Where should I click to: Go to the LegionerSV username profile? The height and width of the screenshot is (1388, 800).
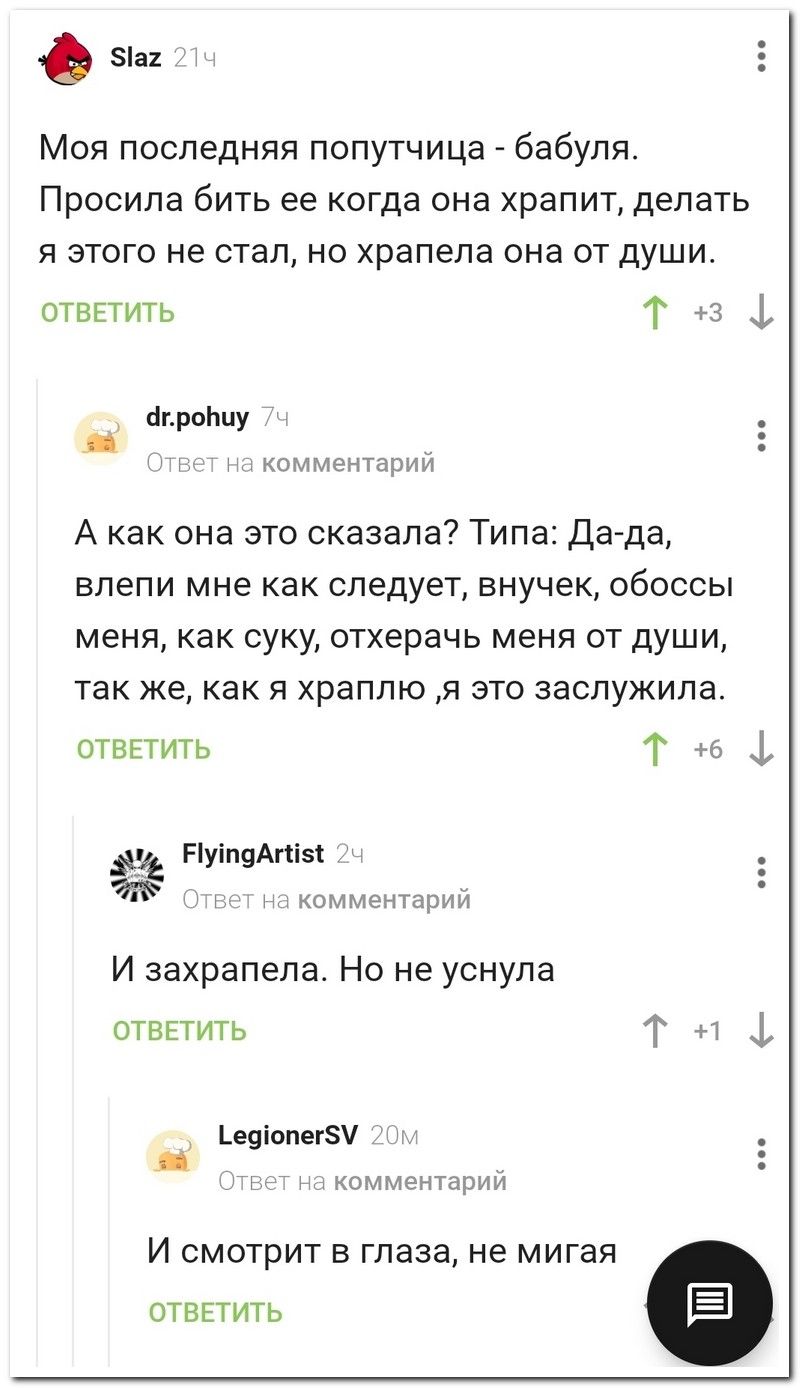[x=287, y=1134]
